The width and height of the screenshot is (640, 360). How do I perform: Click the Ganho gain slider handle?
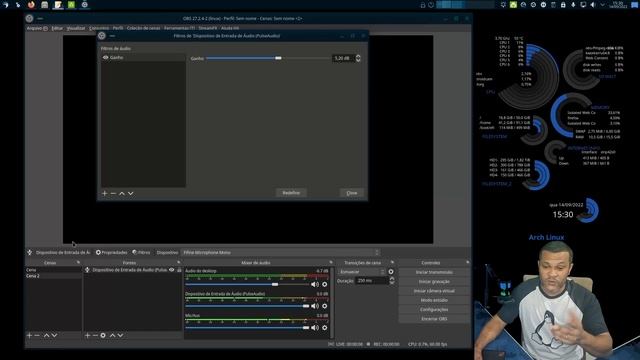click(x=278, y=58)
